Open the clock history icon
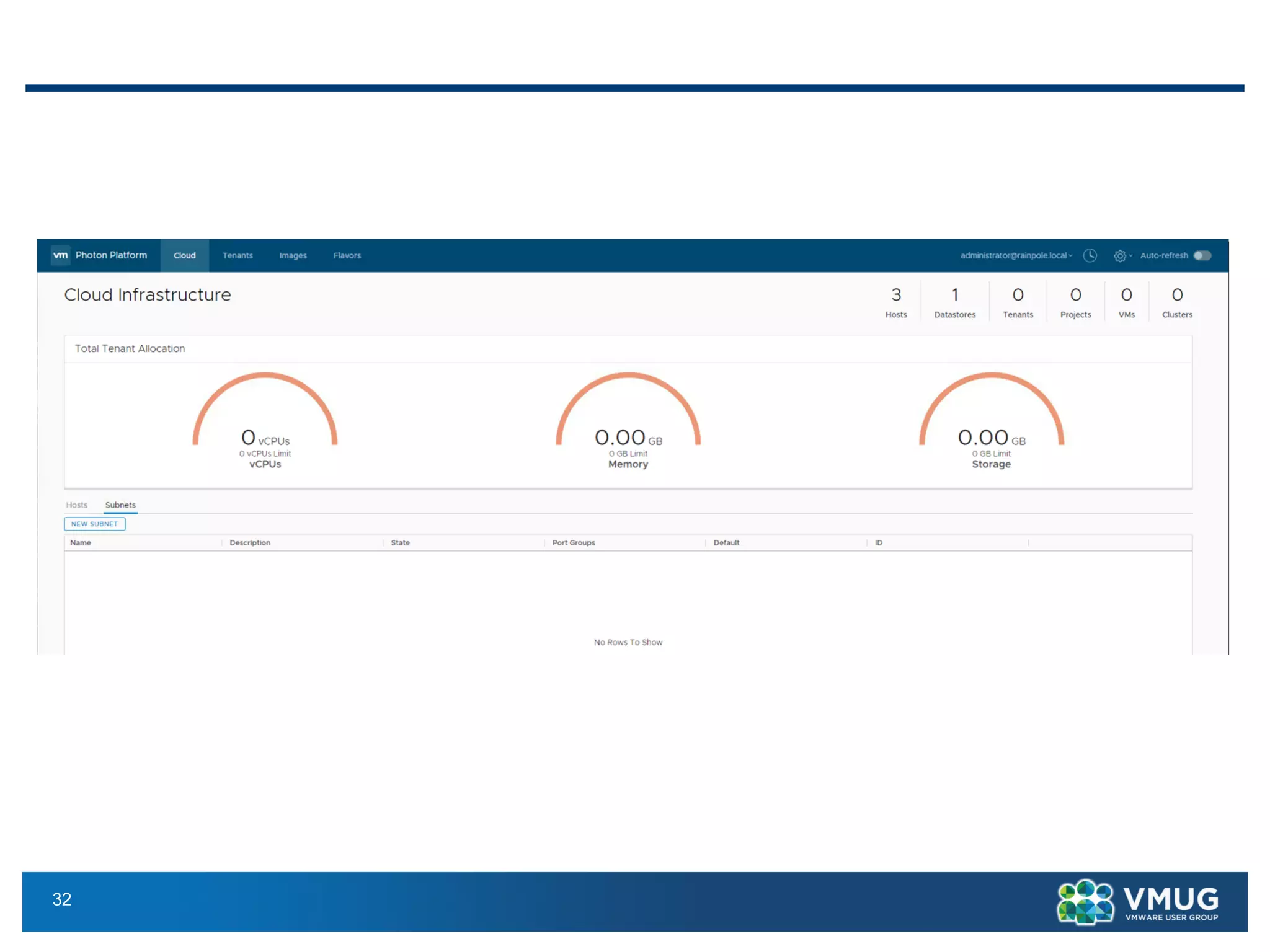 coord(1090,255)
